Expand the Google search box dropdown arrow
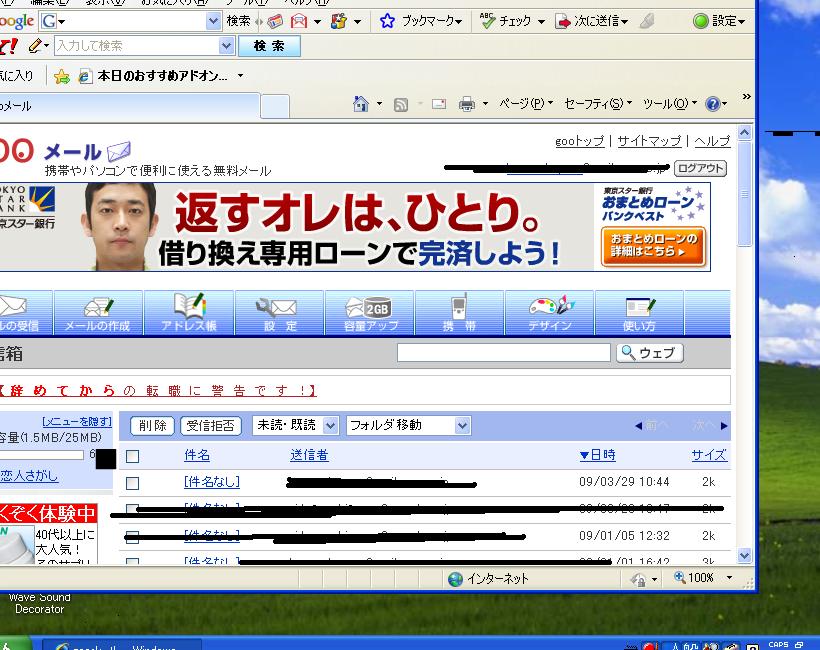The image size is (820, 650). [213, 21]
